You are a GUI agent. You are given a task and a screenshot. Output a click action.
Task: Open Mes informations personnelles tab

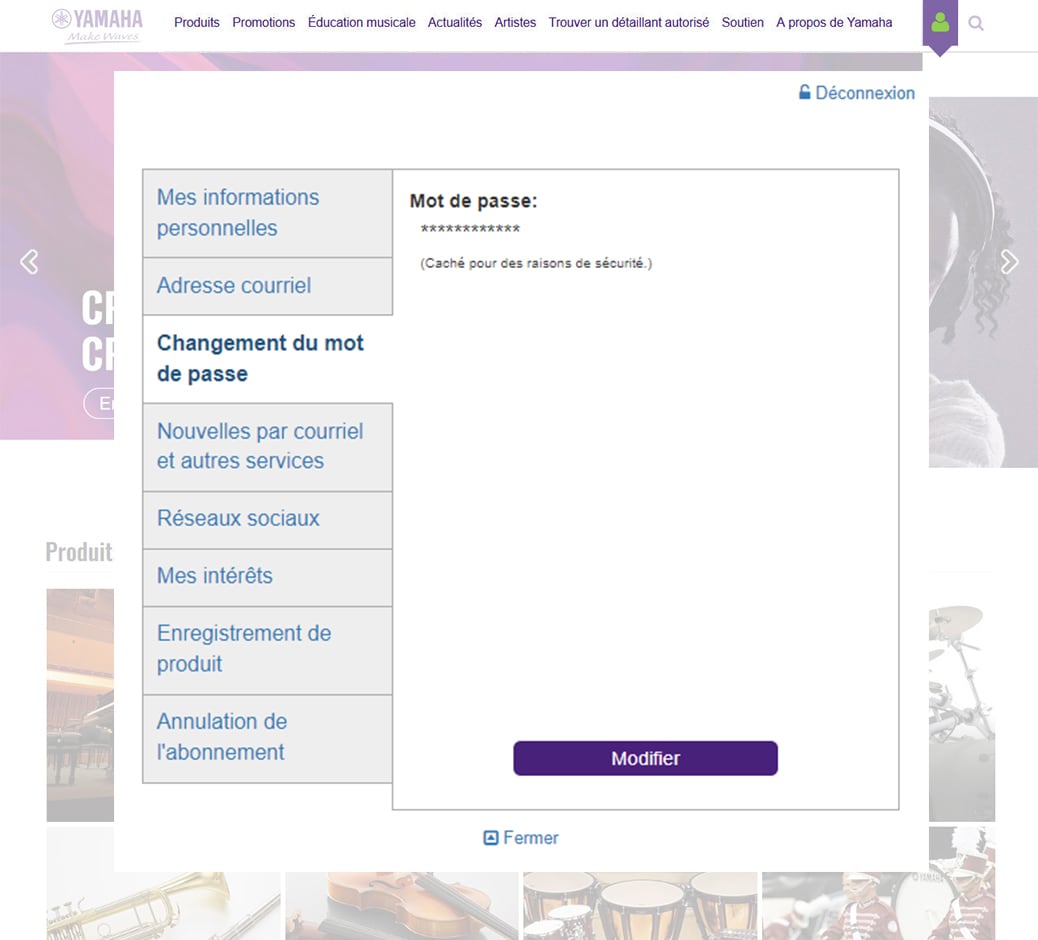point(267,213)
